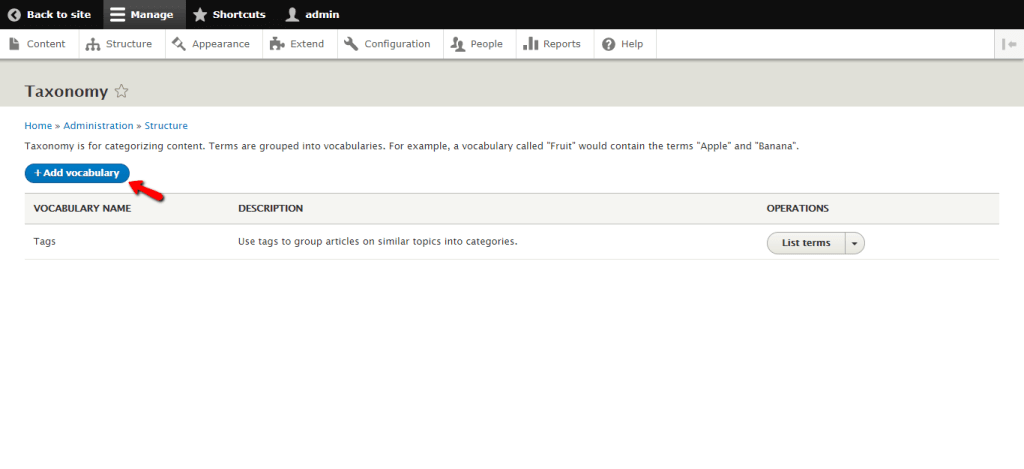
Task: Go to Home breadcrumb link
Action: pos(38,125)
